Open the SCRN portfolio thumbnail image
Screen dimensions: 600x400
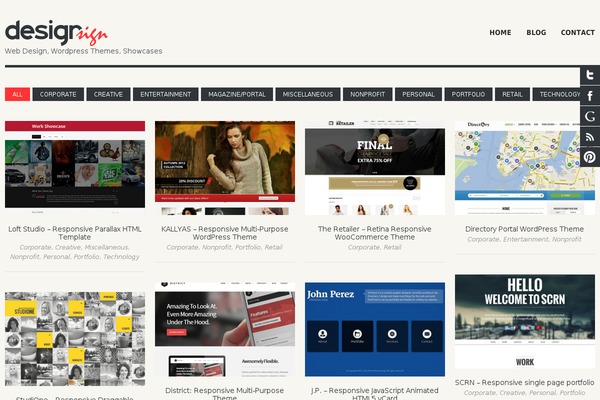click(x=525, y=322)
